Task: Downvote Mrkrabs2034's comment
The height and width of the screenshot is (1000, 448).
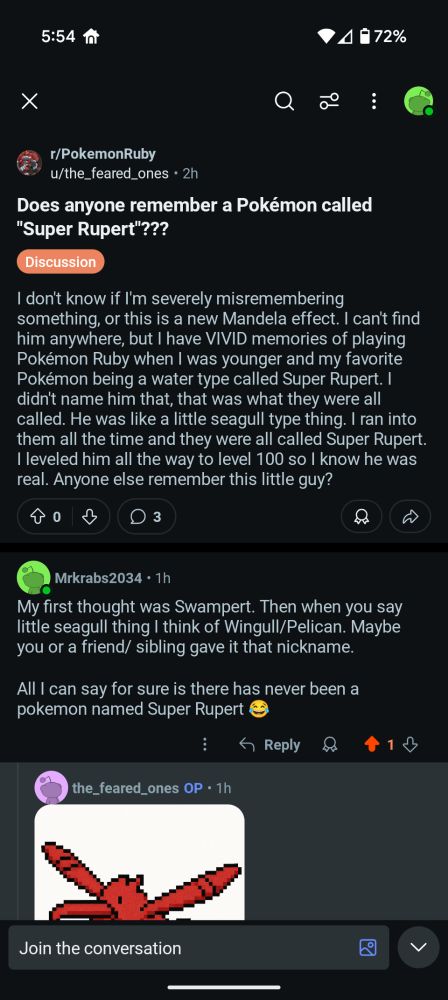Action: tap(410, 744)
